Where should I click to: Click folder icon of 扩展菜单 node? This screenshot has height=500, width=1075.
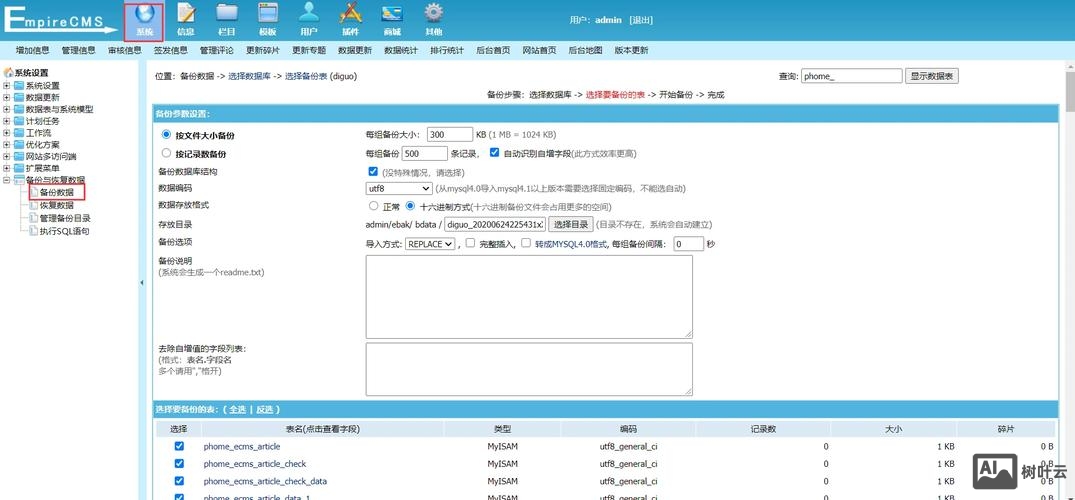pos(19,168)
